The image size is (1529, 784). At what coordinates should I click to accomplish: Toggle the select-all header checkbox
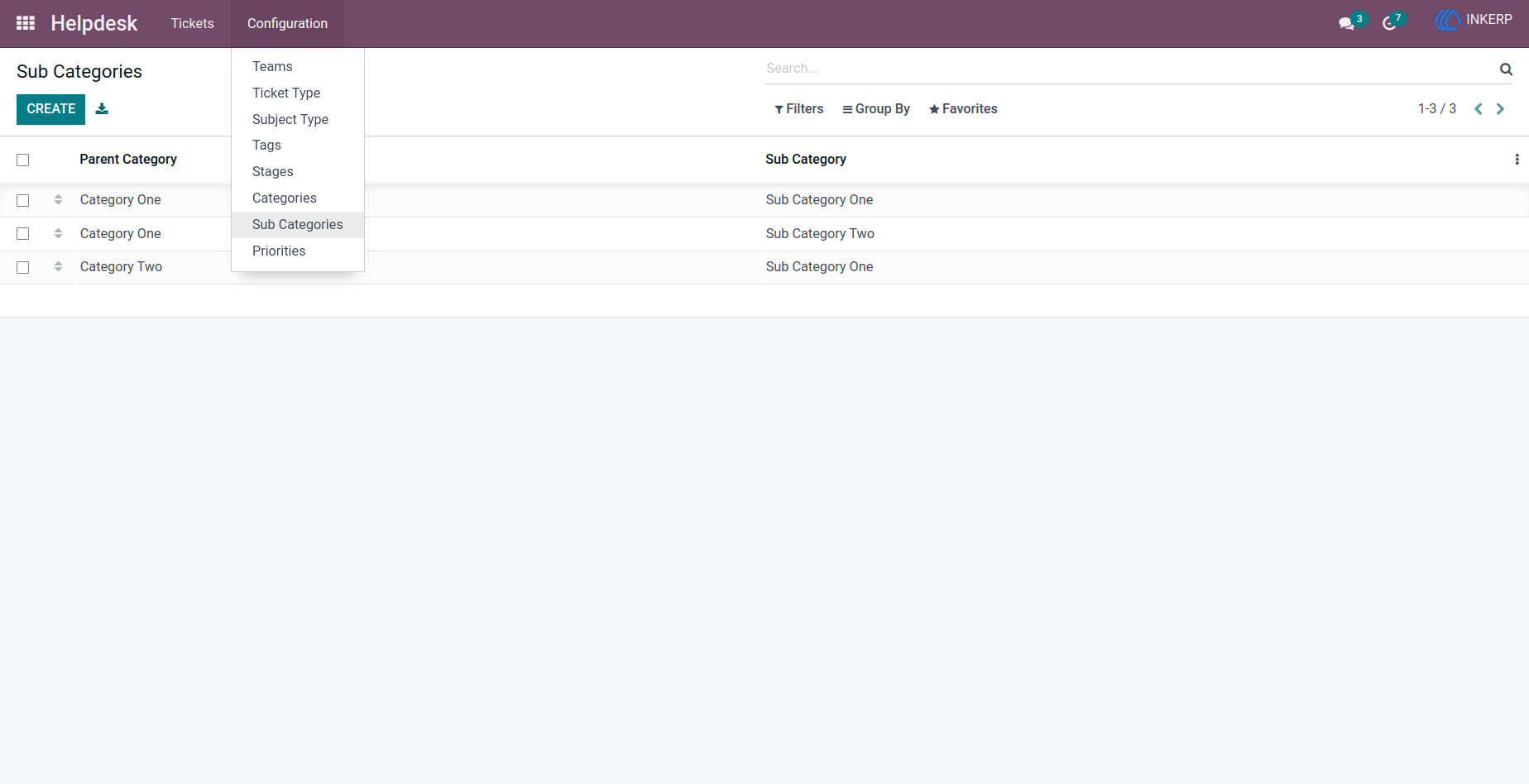pyautogui.click(x=23, y=160)
